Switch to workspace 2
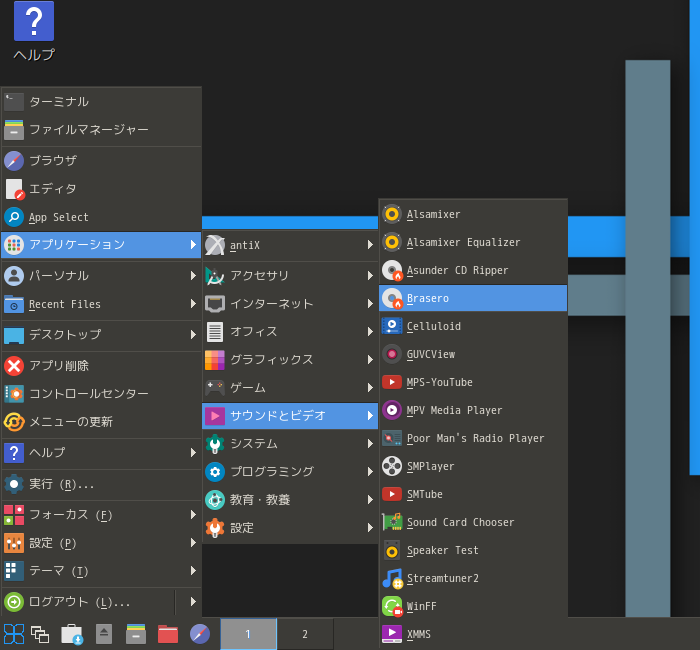 (x=305, y=634)
